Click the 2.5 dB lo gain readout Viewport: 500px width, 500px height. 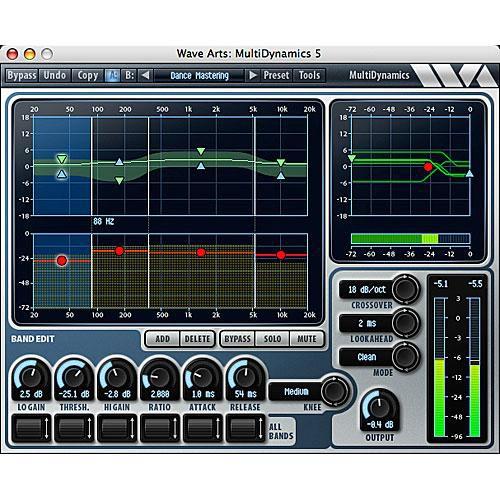point(31,394)
